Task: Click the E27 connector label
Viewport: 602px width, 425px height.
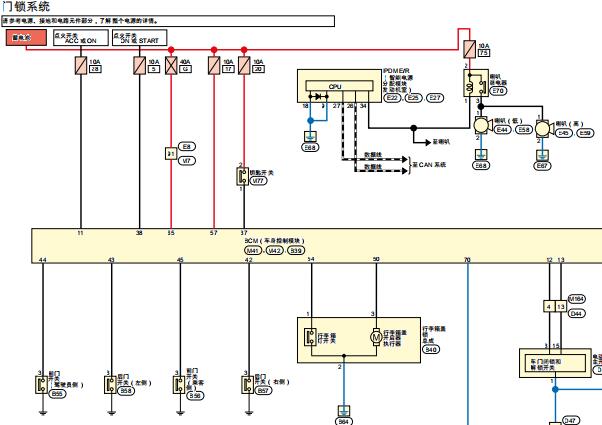Action: coord(435,98)
